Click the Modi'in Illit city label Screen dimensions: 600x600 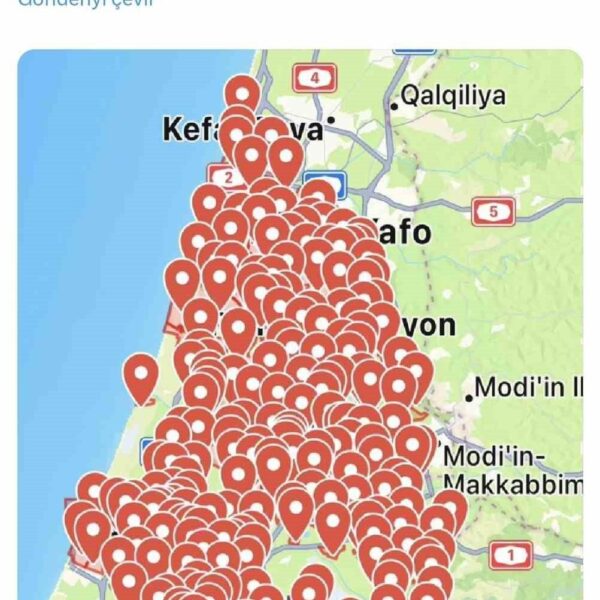pyautogui.click(x=528, y=387)
